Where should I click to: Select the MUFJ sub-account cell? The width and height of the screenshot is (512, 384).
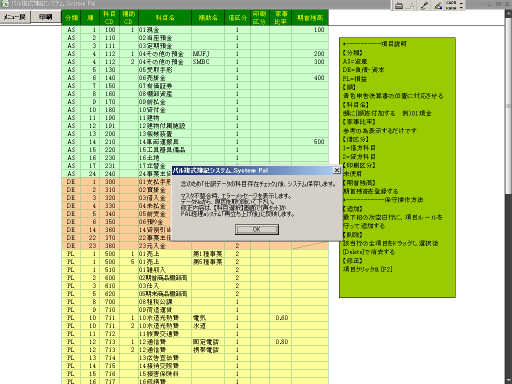(x=208, y=54)
